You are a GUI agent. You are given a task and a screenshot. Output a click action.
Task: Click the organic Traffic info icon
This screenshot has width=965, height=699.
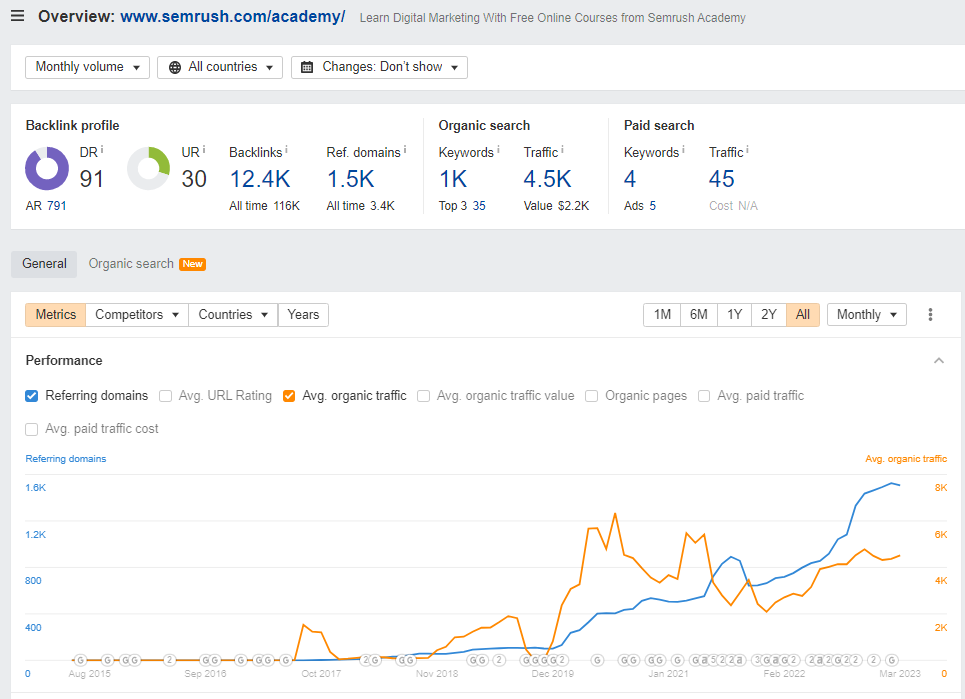point(562,150)
